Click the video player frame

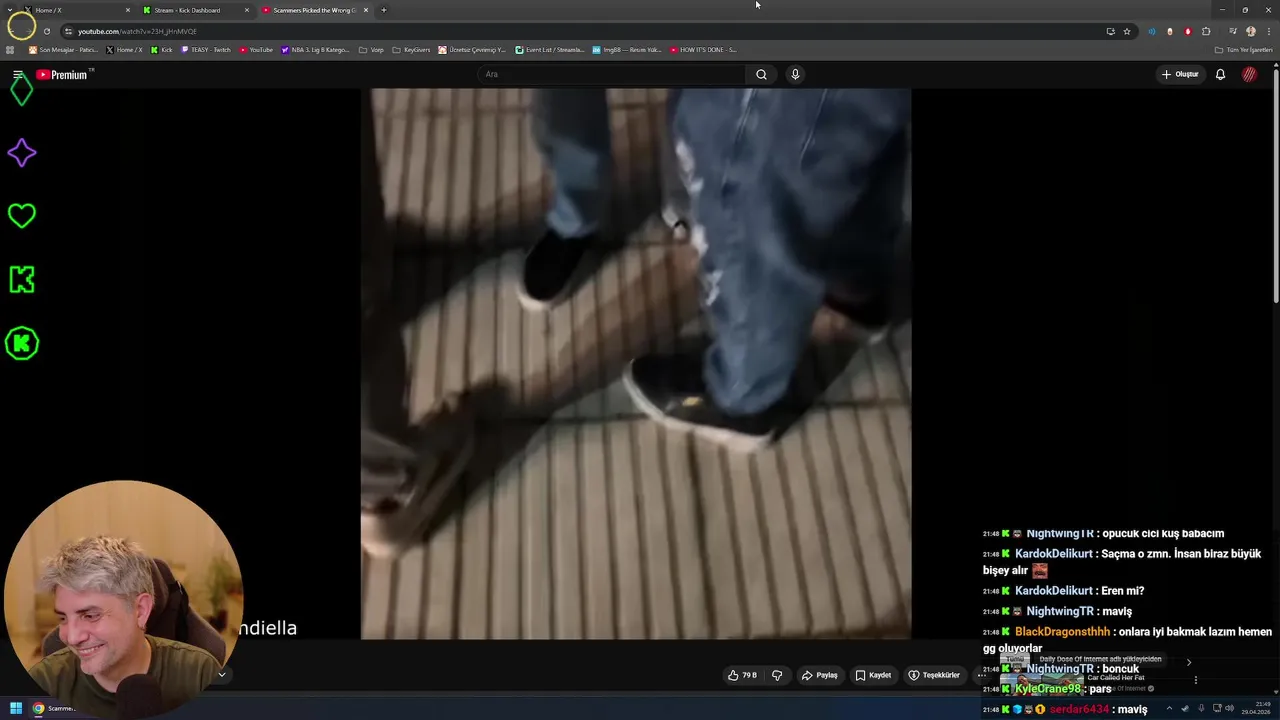coord(636,364)
